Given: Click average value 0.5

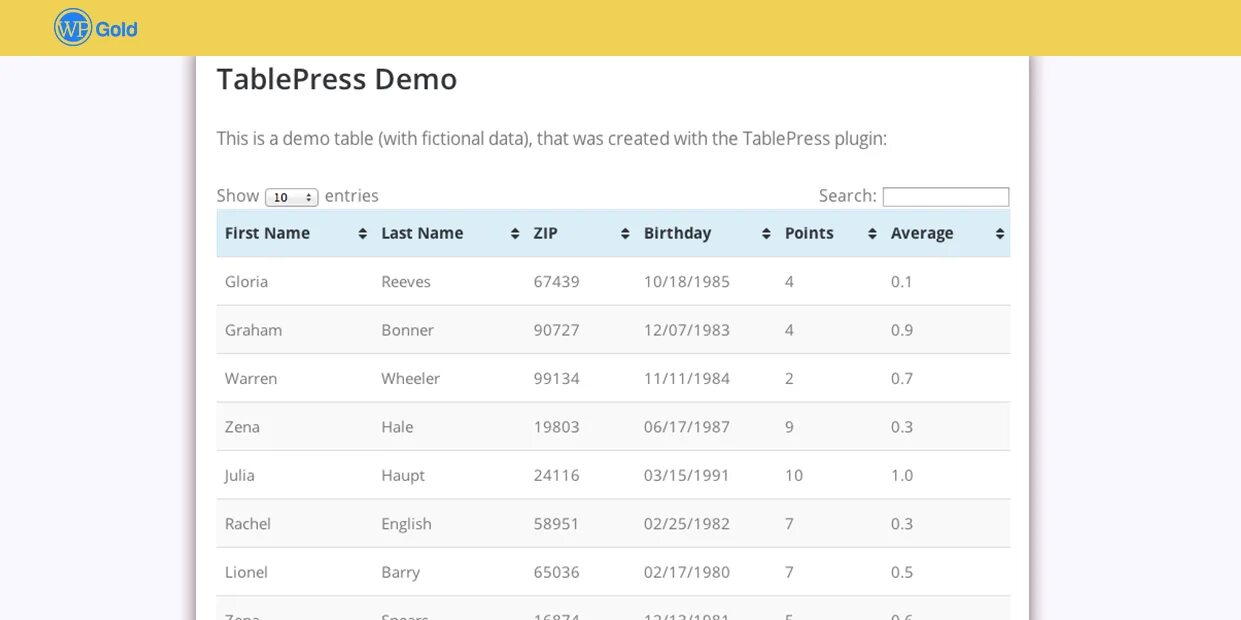Looking at the screenshot, I should (902, 573).
